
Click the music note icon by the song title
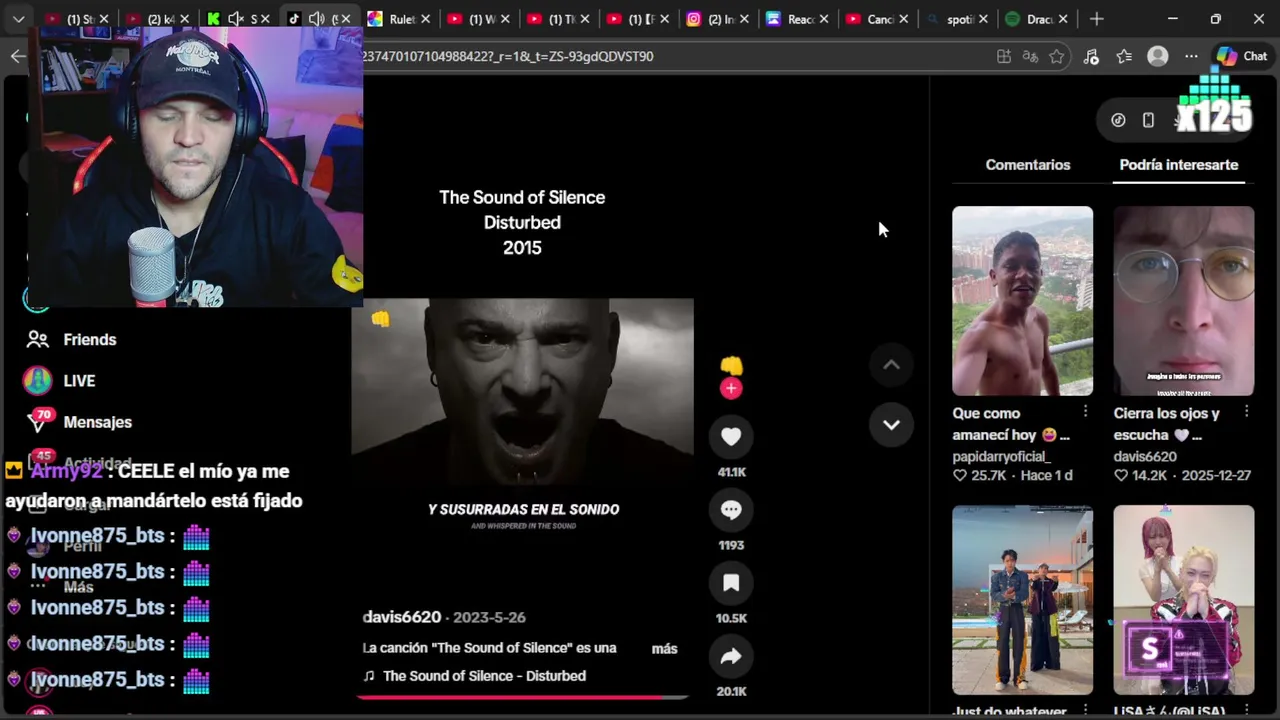pos(369,676)
